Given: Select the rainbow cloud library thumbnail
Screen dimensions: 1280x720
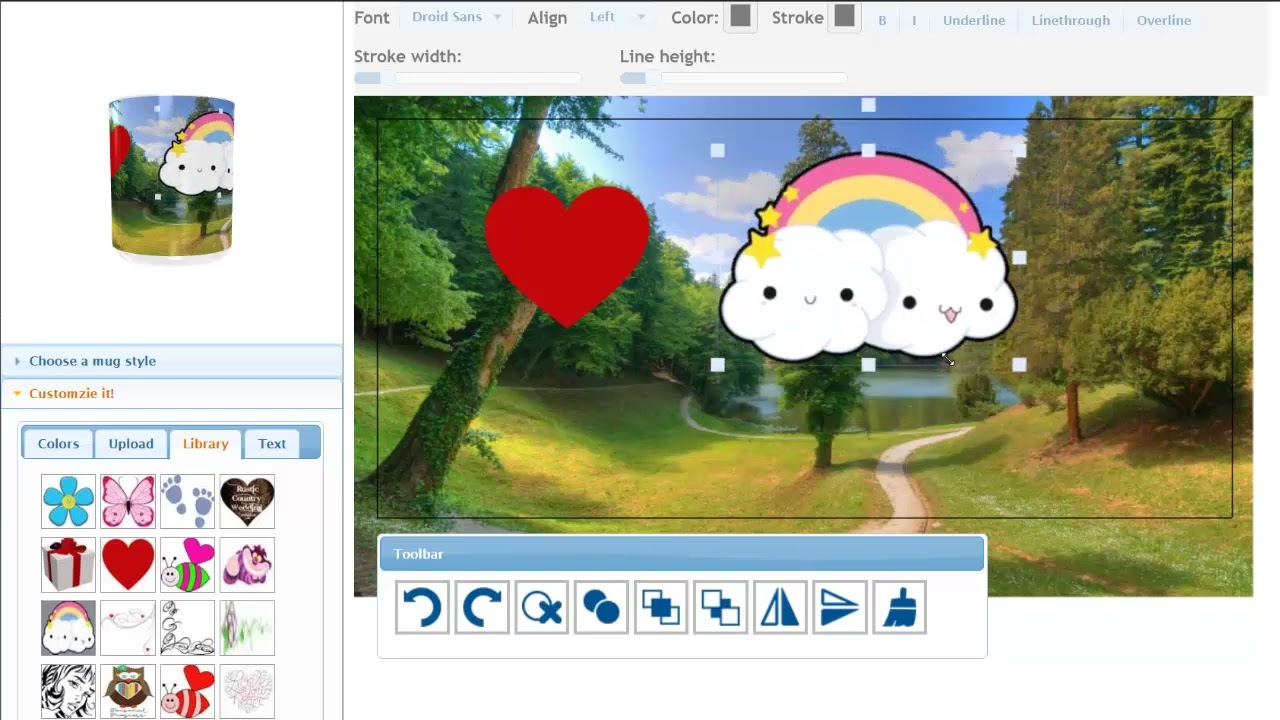Looking at the screenshot, I should click(x=68, y=628).
